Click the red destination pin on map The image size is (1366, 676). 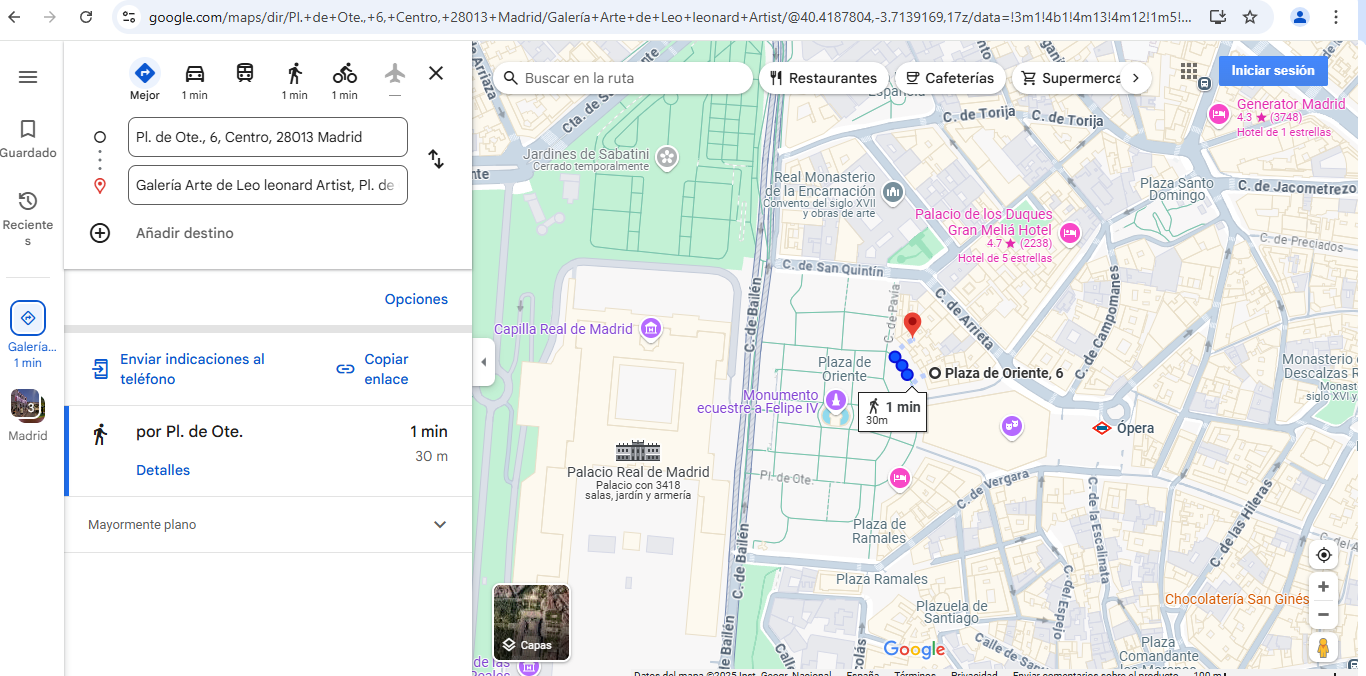(912, 326)
